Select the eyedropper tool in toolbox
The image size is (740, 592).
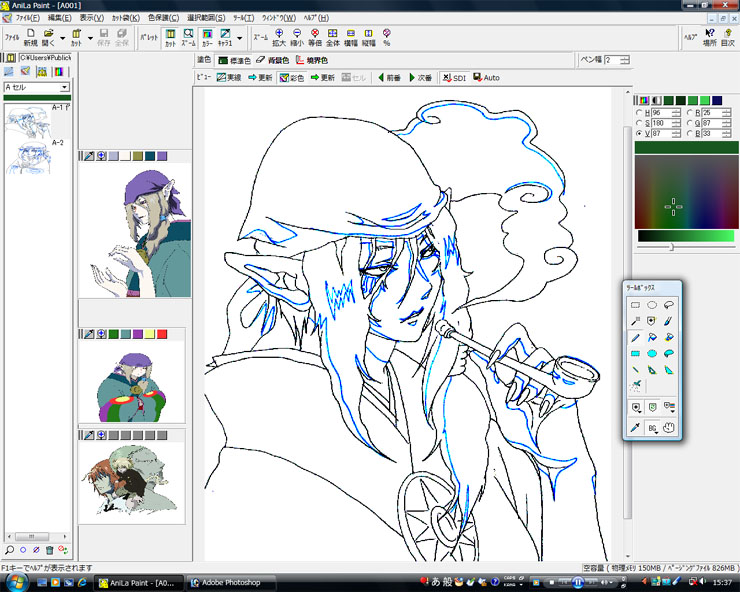coord(635,428)
